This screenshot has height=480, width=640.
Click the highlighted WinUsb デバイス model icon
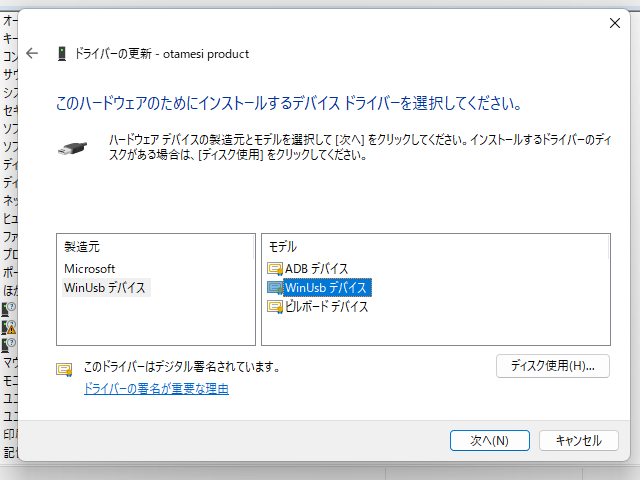pos(275,288)
